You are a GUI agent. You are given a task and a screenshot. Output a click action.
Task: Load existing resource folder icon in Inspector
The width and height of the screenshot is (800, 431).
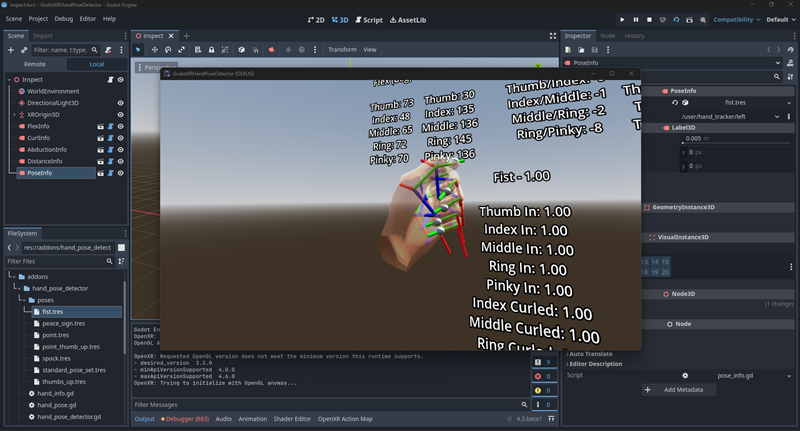(581, 49)
